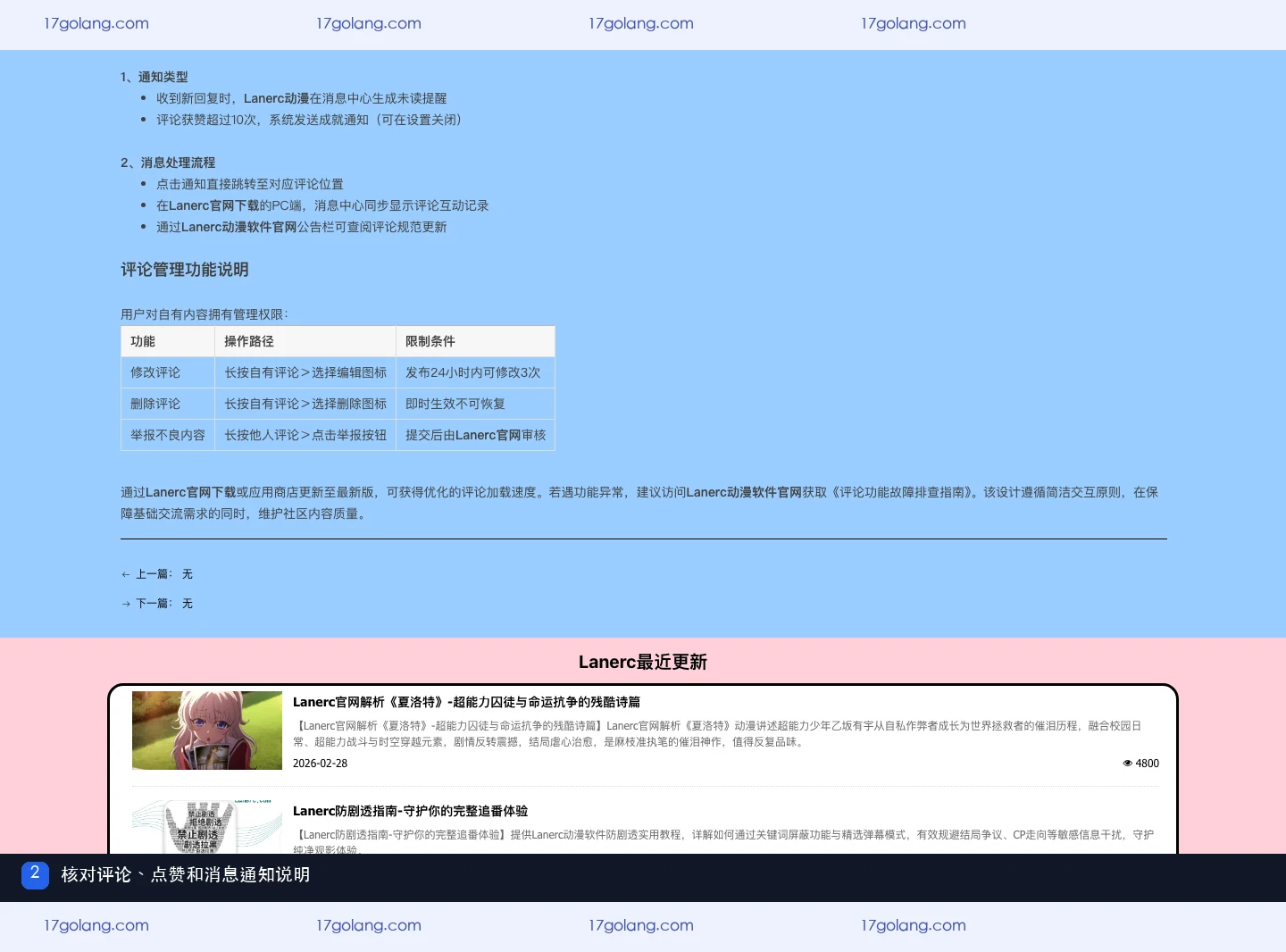Select the 删除评论 table cell

click(168, 404)
